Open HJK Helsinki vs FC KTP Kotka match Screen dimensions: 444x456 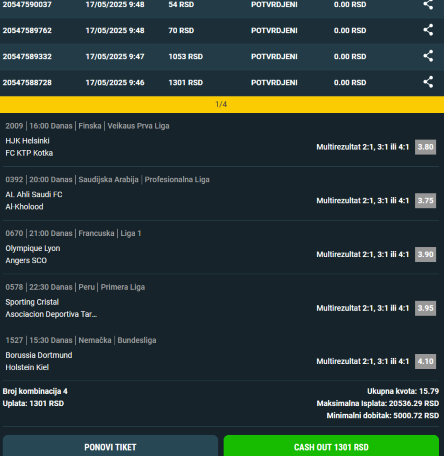click(x=29, y=147)
